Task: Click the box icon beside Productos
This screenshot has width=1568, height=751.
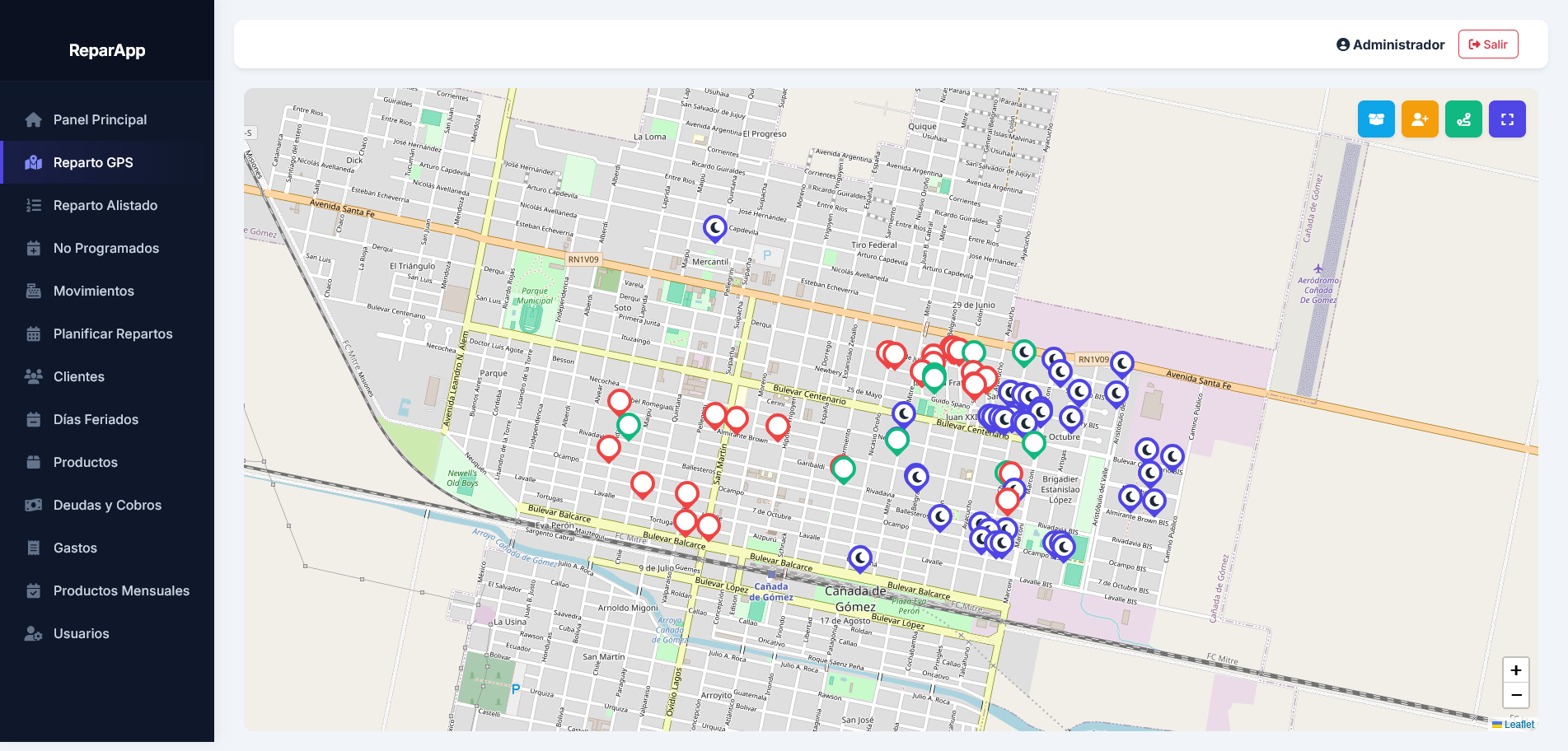Action: click(x=34, y=463)
